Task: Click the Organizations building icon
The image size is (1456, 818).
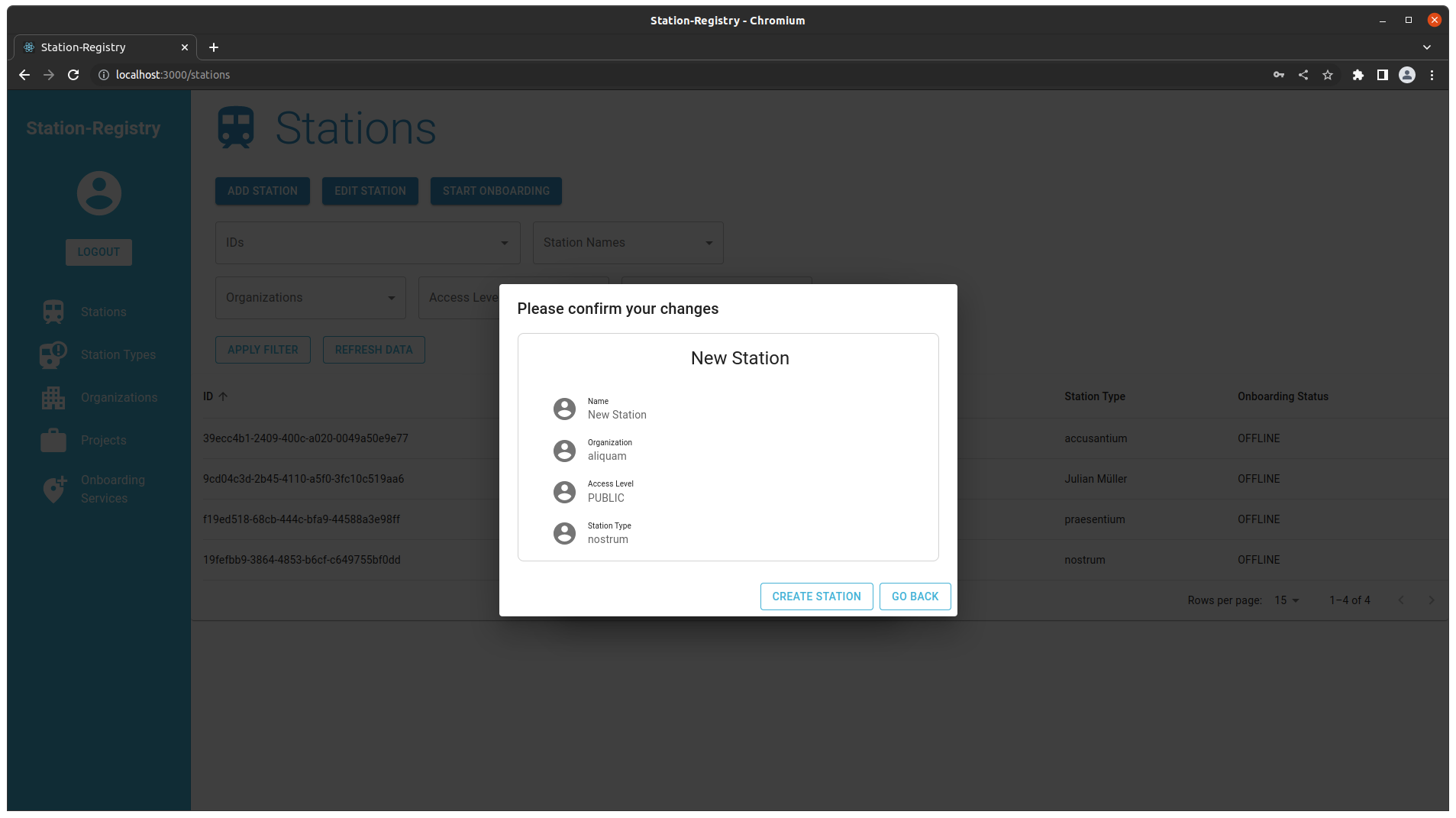Action: (x=53, y=397)
